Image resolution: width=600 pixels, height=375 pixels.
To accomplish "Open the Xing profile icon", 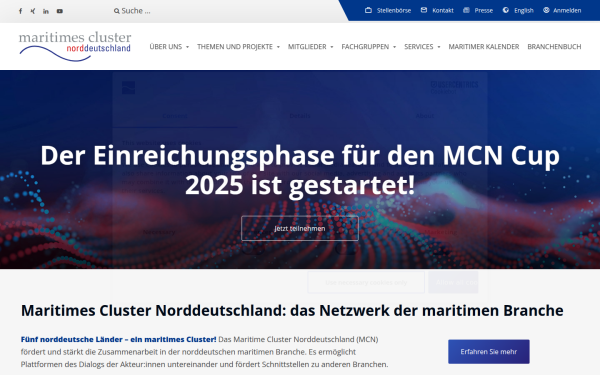I will (33, 11).
